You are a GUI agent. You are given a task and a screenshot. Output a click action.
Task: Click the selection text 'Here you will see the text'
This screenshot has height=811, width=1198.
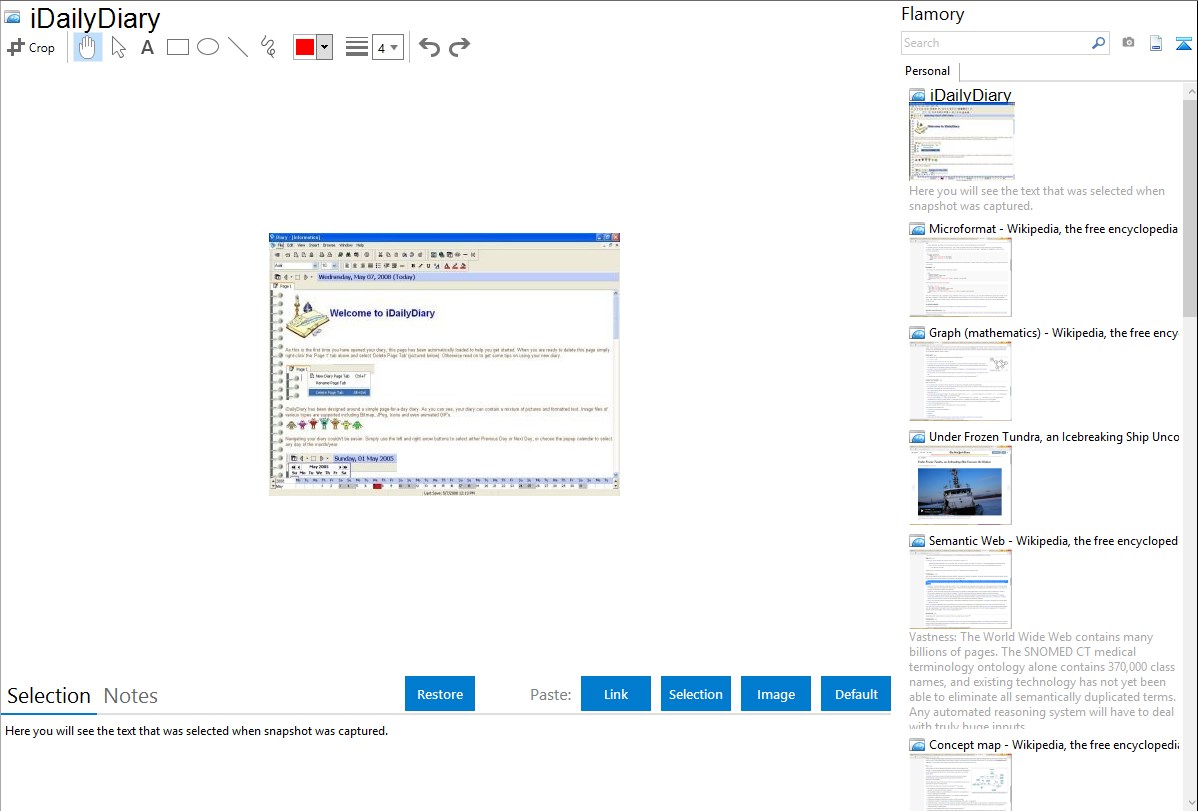(x=196, y=731)
